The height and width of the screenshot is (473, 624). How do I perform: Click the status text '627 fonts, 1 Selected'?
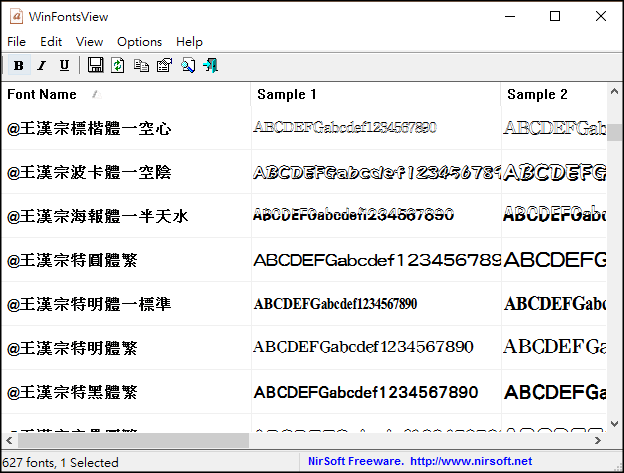60,462
